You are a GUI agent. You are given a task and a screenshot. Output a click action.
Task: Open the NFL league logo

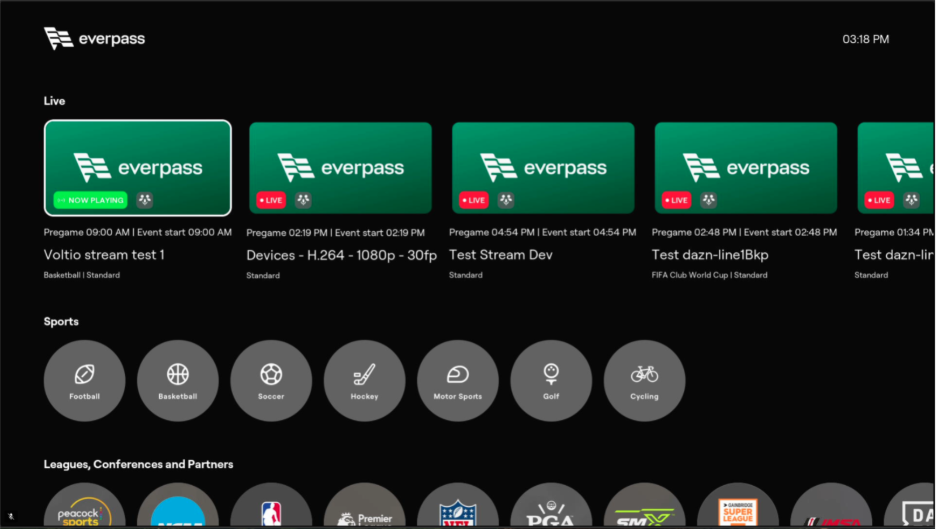(x=458, y=510)
